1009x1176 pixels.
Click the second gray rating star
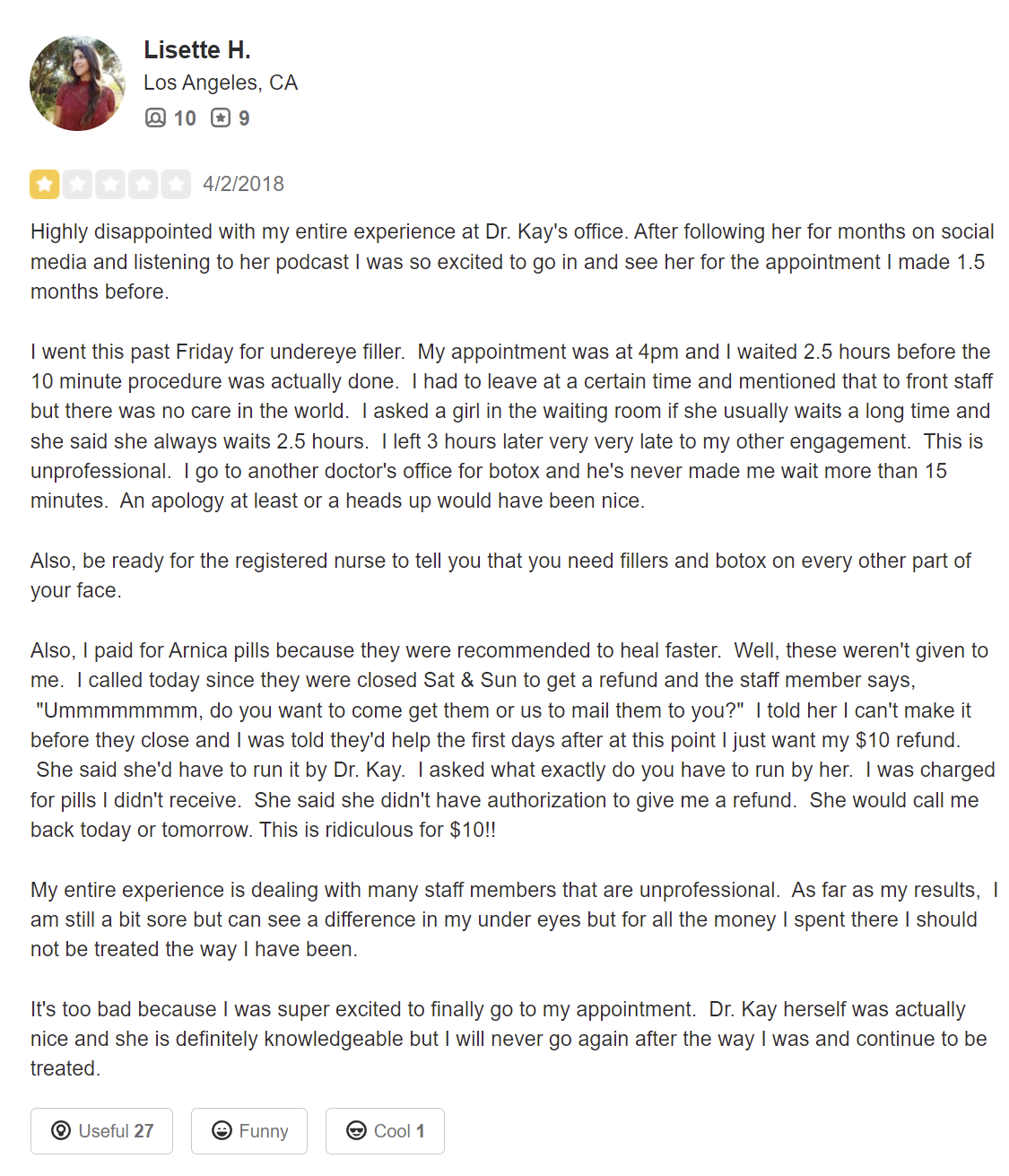point(78,184)
